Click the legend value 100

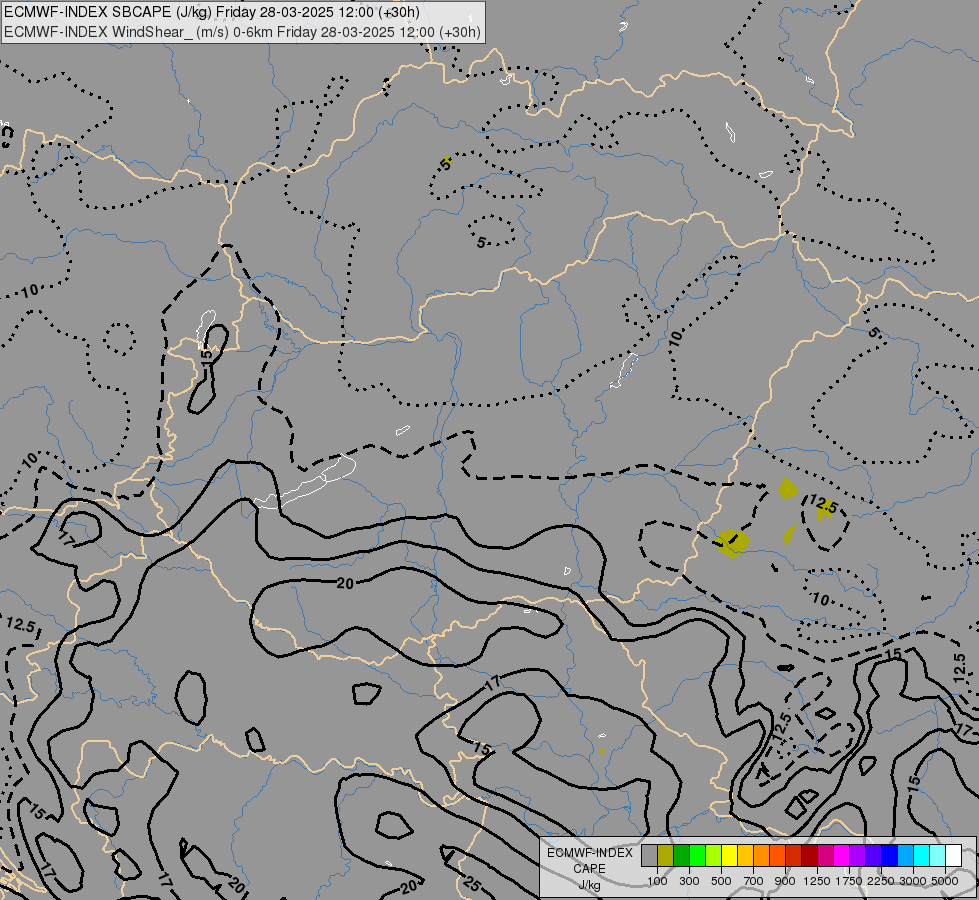pyautogui.click(x=657, y=881)
